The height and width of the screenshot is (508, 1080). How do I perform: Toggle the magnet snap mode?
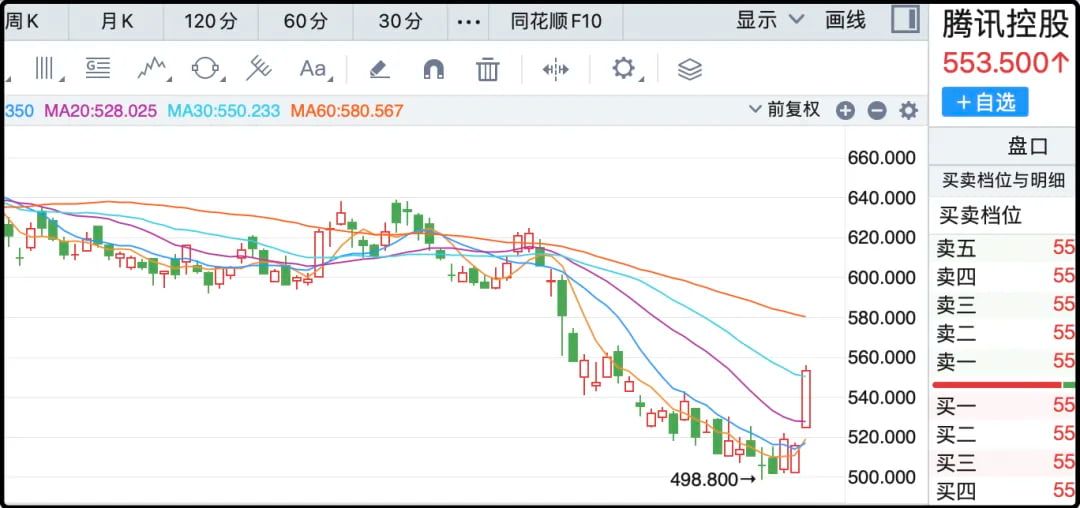(x=433, y=69)
